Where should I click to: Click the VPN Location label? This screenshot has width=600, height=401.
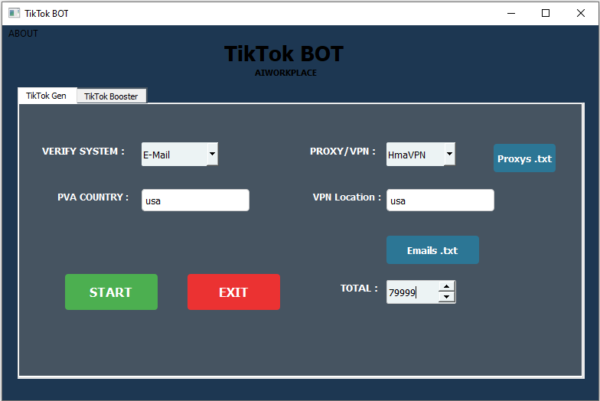click(347, 197)
